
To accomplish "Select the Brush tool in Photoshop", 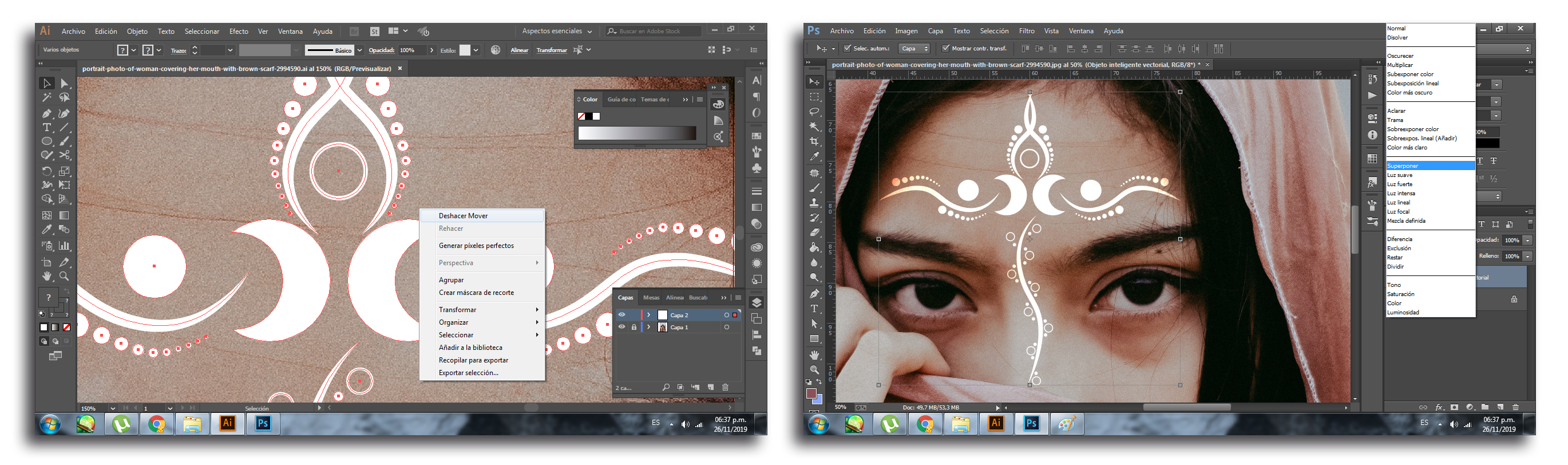I will coord(814,188).
